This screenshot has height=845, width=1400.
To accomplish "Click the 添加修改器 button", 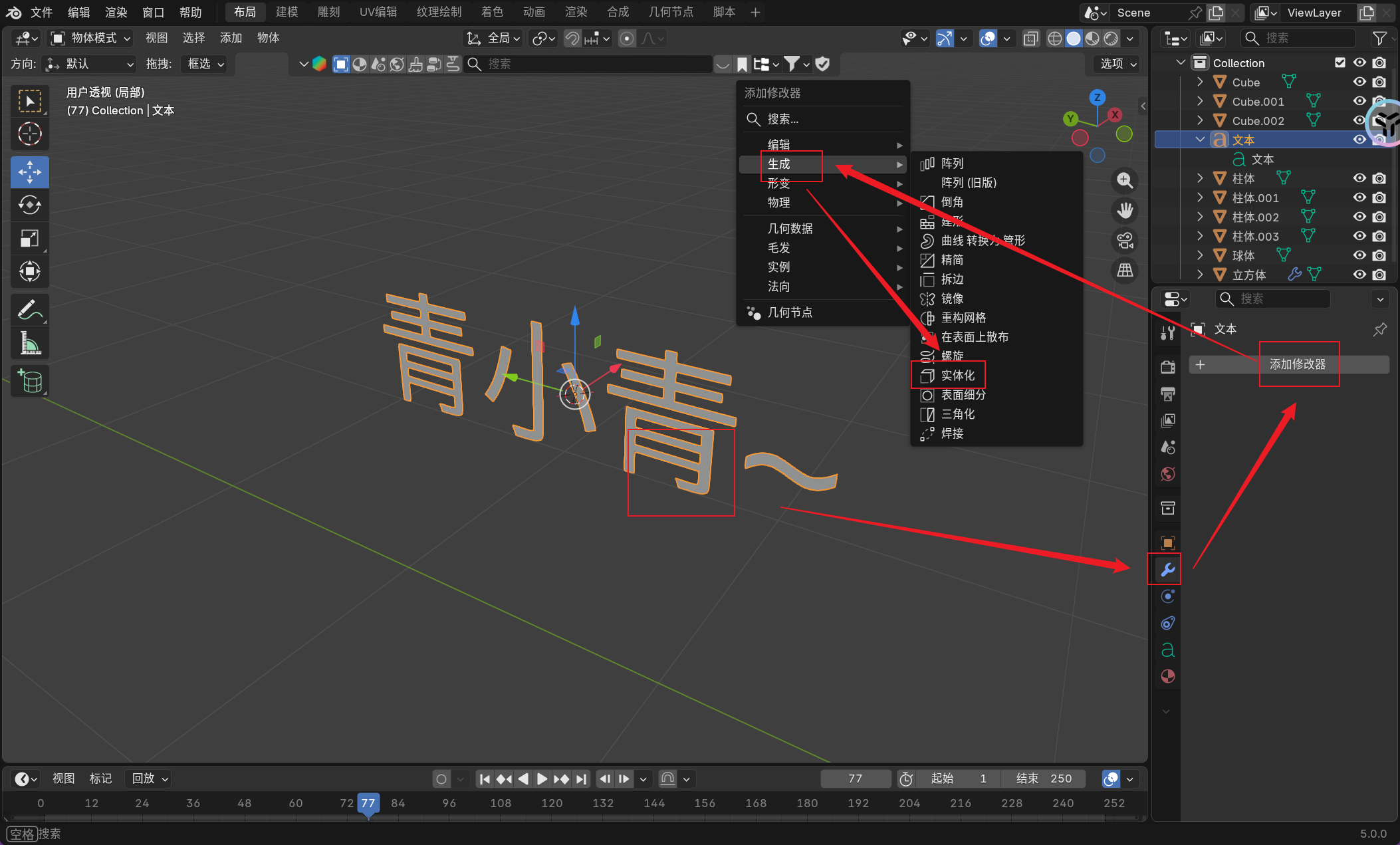I will click(1297, 364).
